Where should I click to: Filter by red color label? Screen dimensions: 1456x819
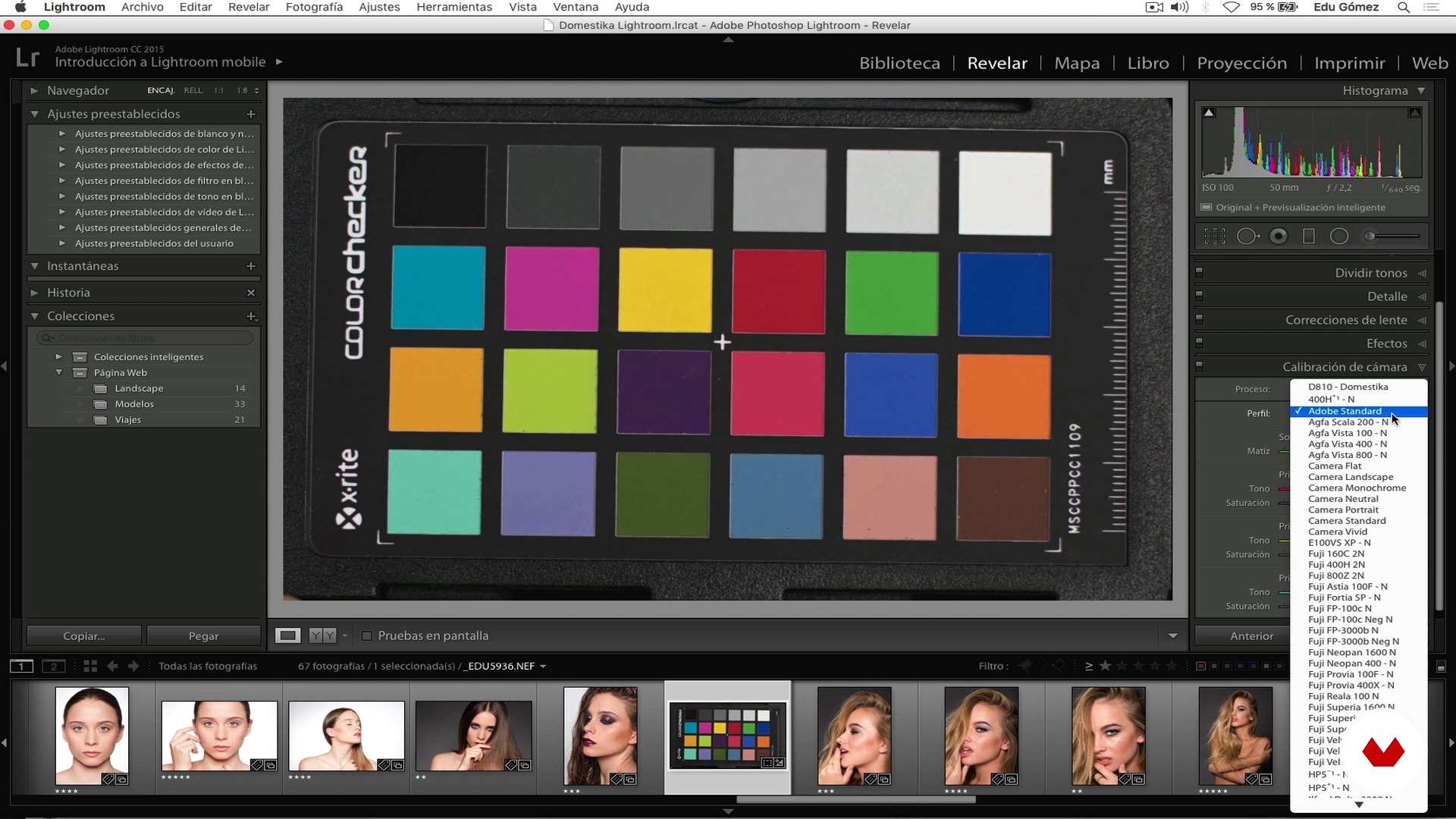pyautogui.click(x=1200, y=666)
